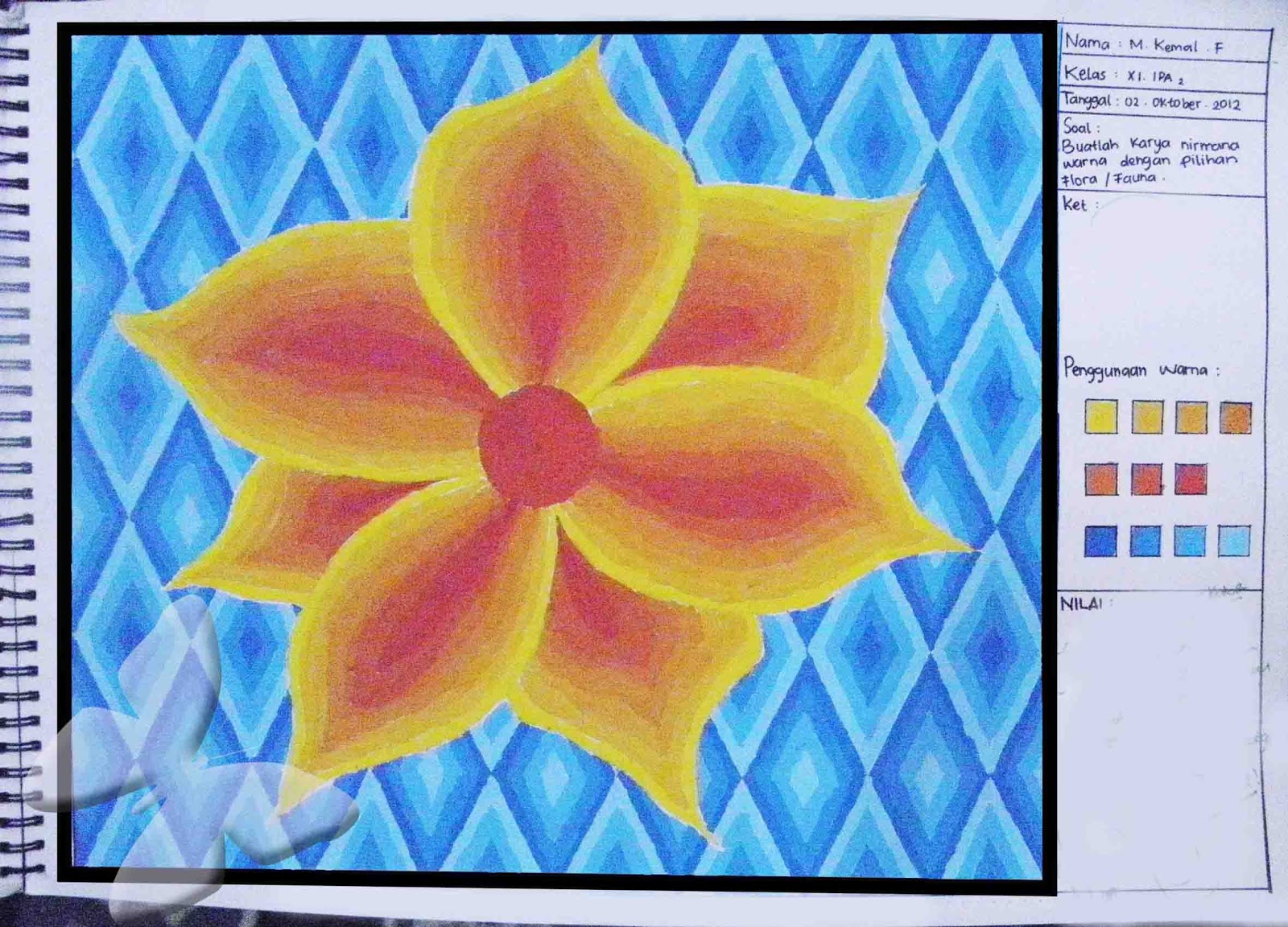Click the handwritten name "M. Kemal . F"
Screen dimensions: 1288x927
tap(1176, 47)
